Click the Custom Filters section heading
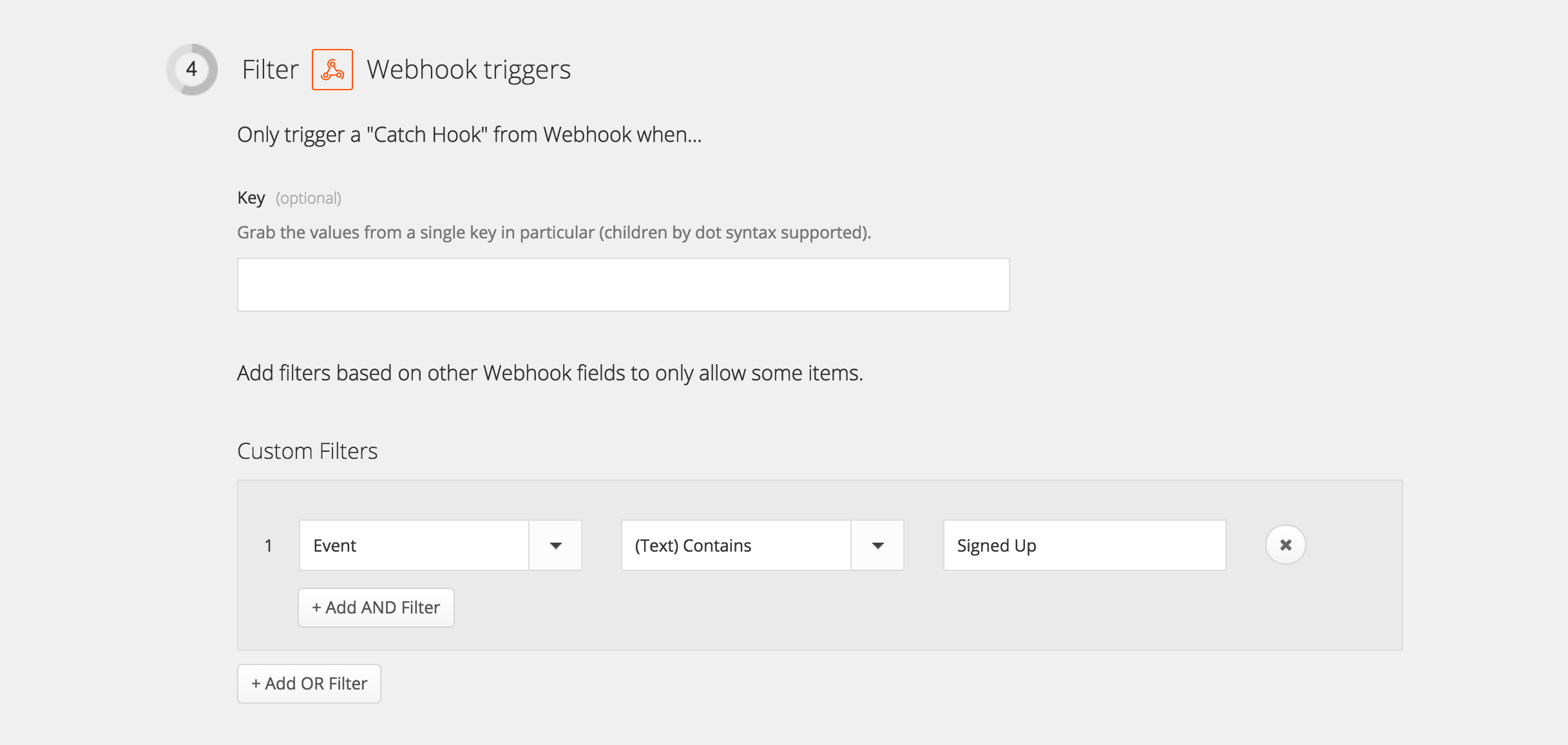 coord(307,451)
